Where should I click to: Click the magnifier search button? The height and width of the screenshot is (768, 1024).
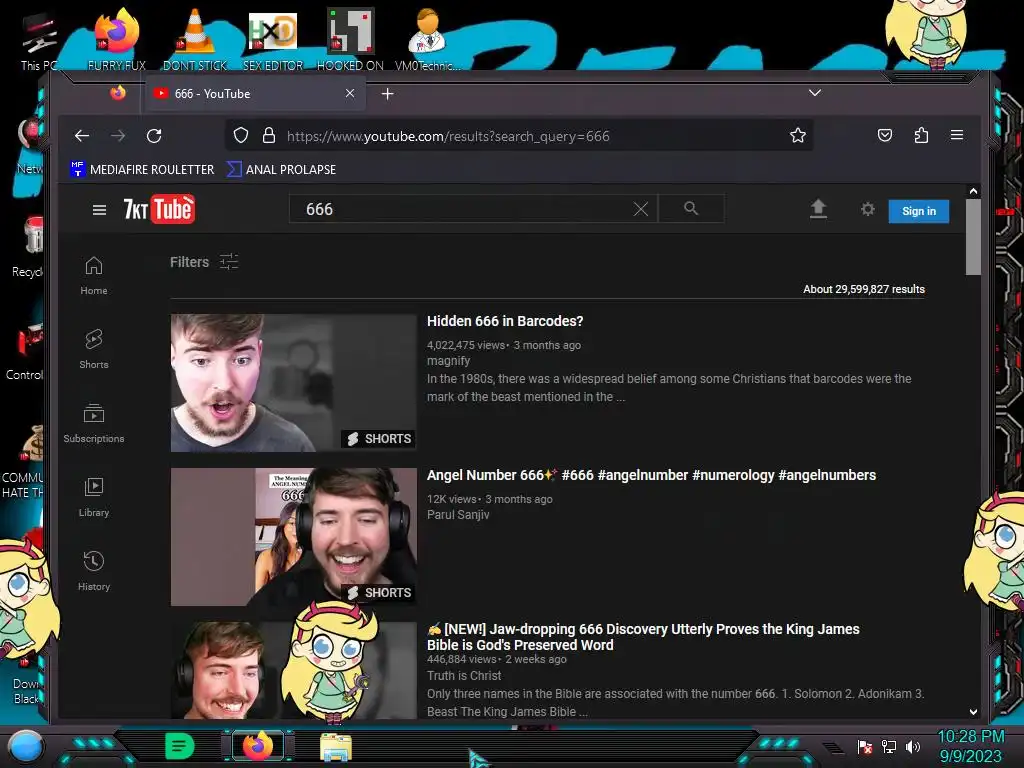(691, 209)
